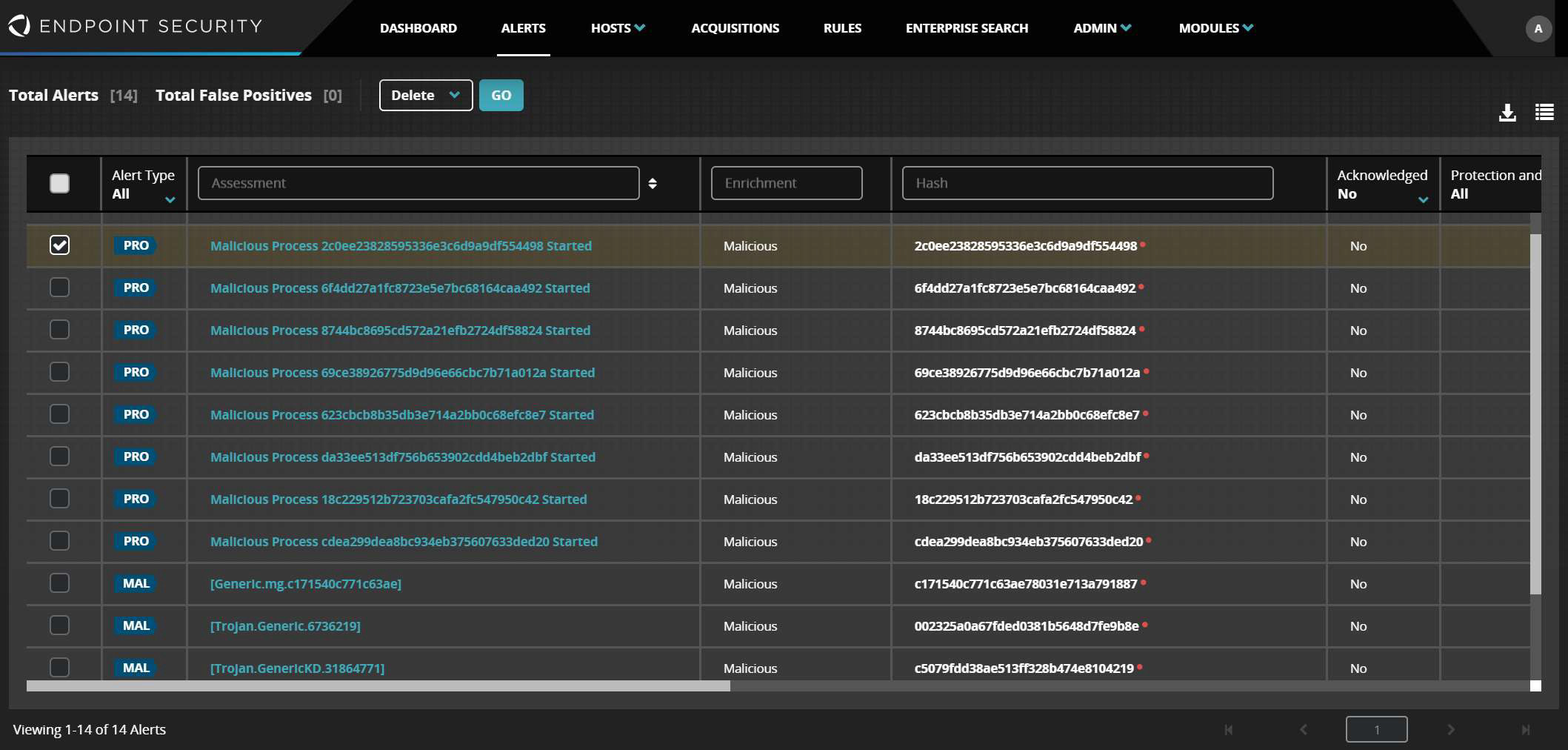
Task: Click MAL badge on Generic.mg row
Action: pos(136,583)
